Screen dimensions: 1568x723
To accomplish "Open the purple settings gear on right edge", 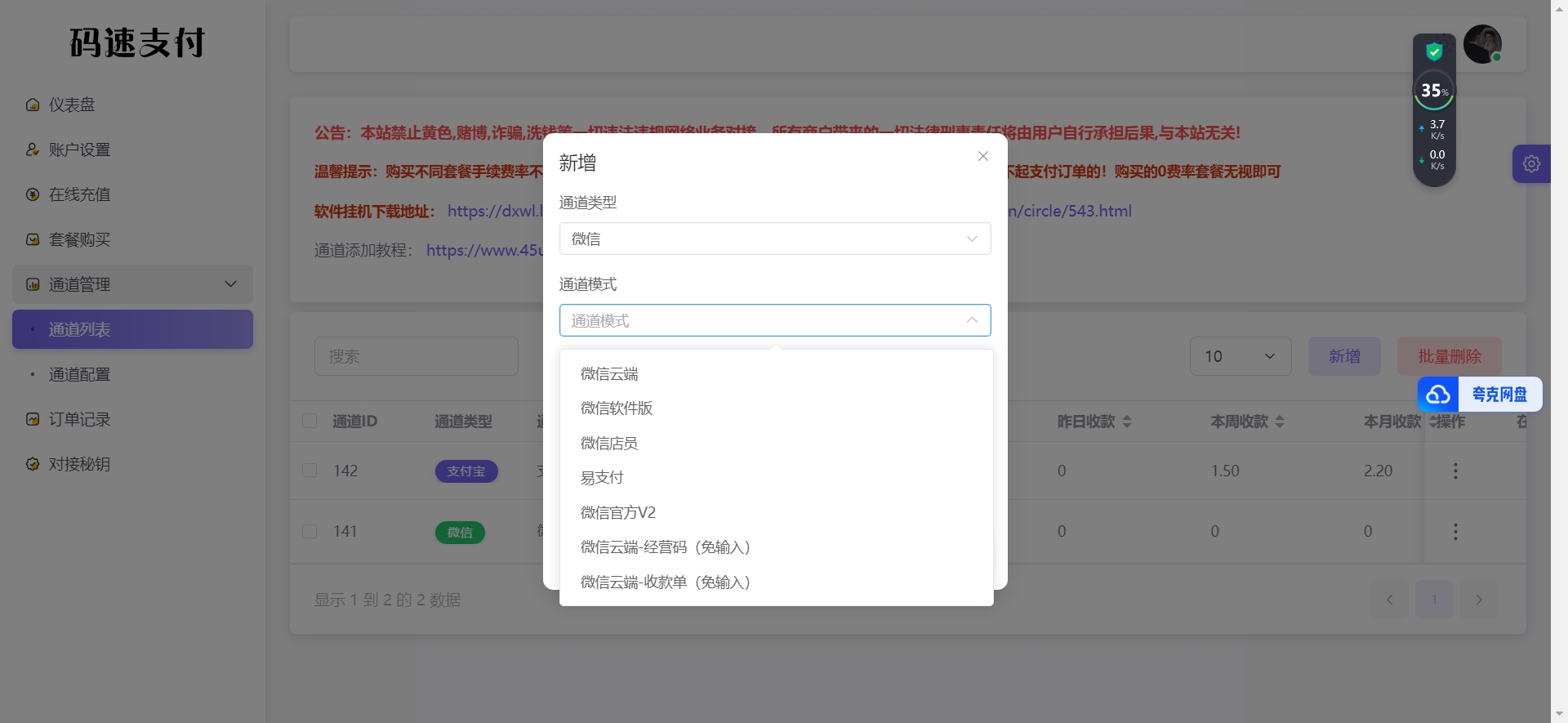I will 1531,163.
